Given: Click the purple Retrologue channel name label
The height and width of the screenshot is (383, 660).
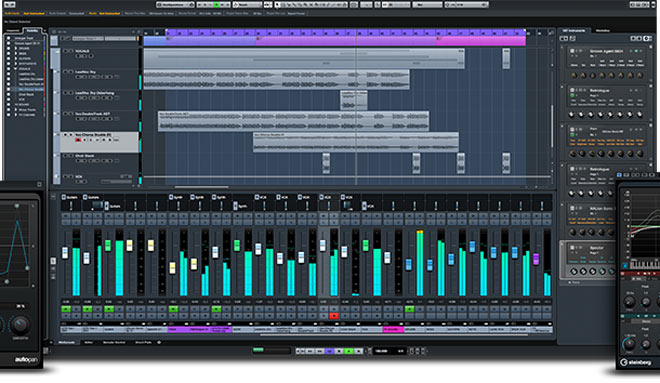Looking at the screenshot, I should pos(200,329).
